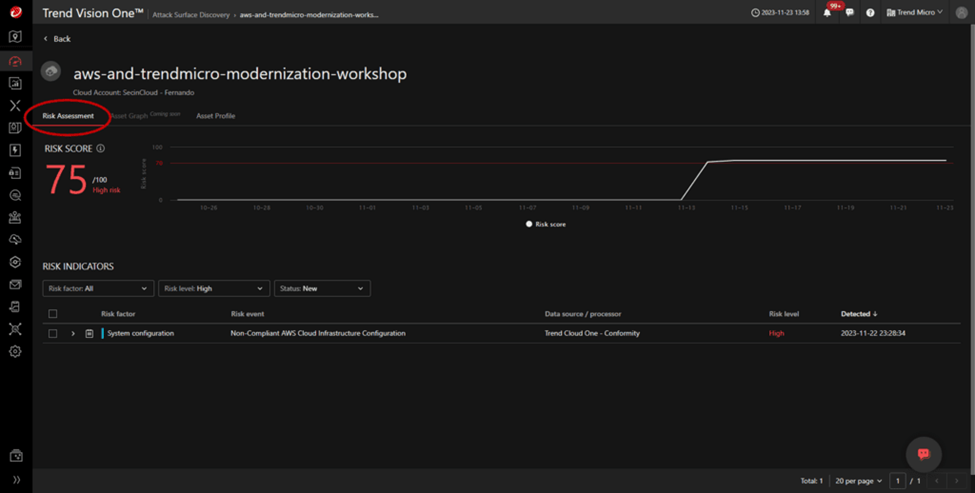Image resolution: width=975 pixels, height=493 pixels.
Task: Expand the System configuration row chevron
Action: [x=73, y=333]
